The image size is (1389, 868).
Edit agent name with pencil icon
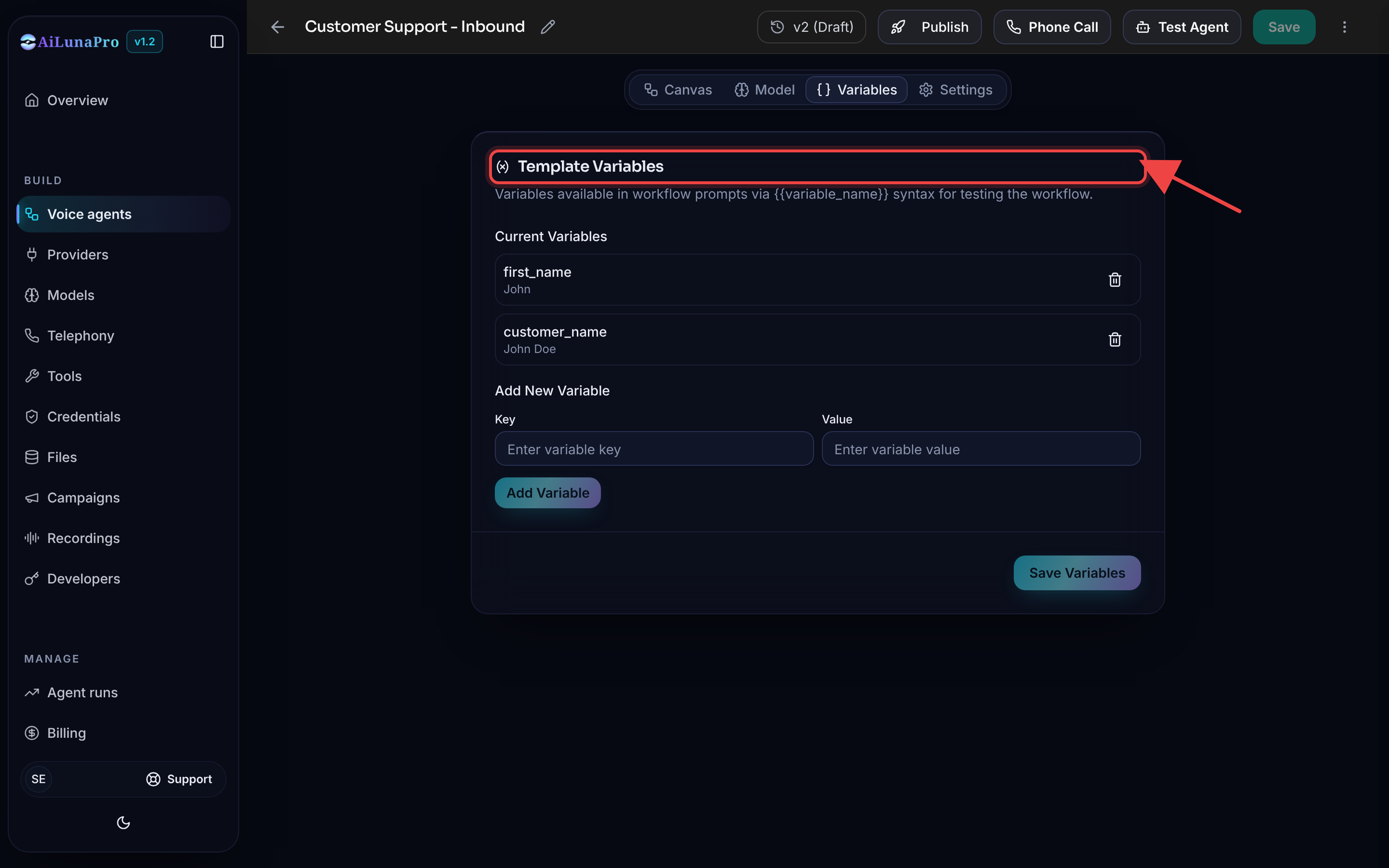tap(547, 27)
